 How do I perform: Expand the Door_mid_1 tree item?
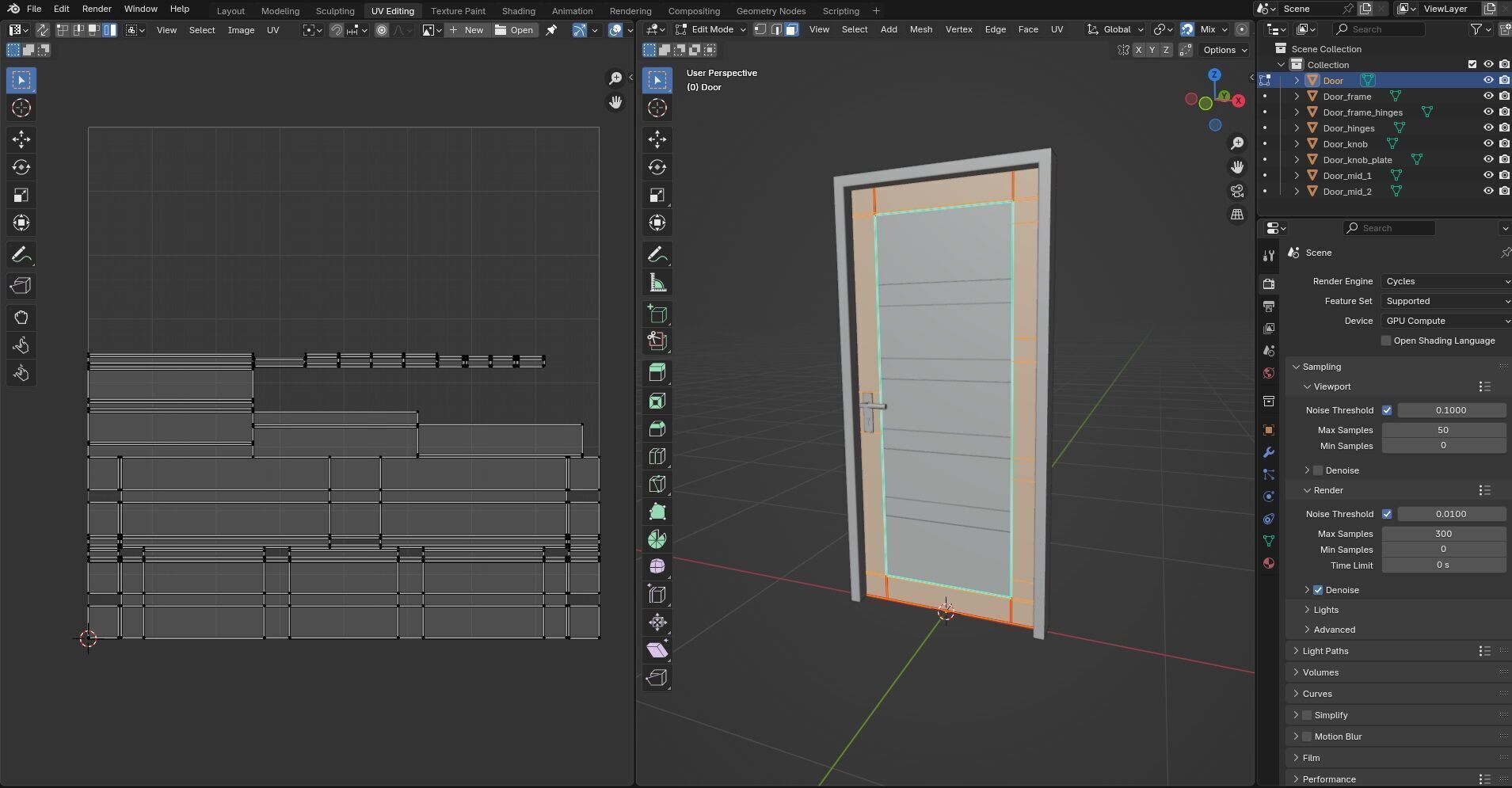click(x=1297, y=176)
